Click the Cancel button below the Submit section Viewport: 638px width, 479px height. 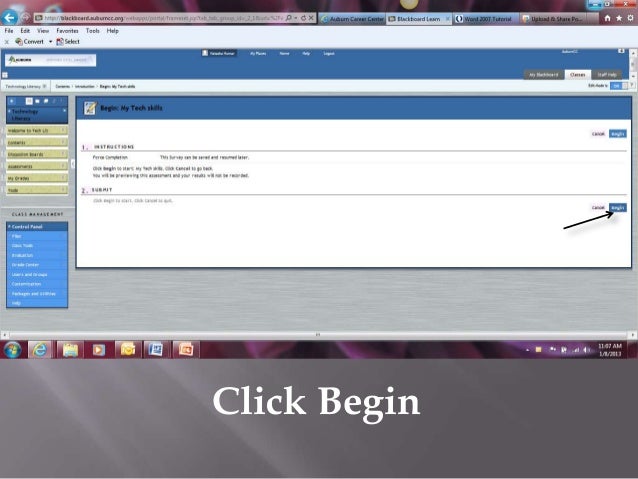[598, 208]
